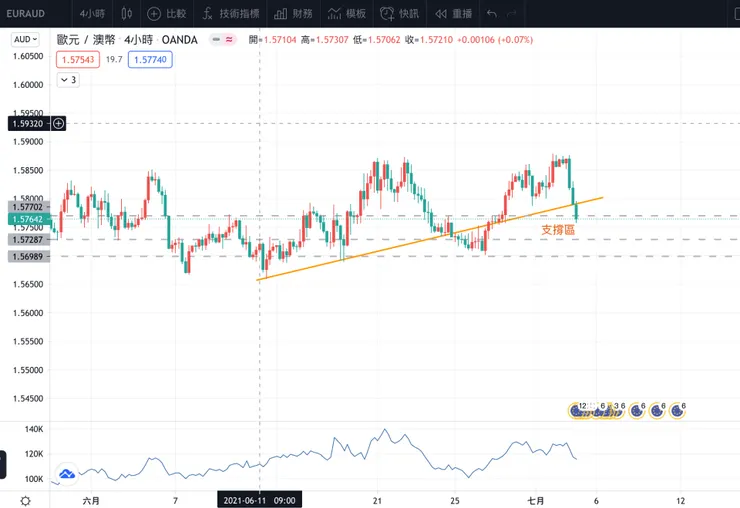Click the last economic event marker
The width and height of the screenshot is (740, 508).
pos(678,411)
